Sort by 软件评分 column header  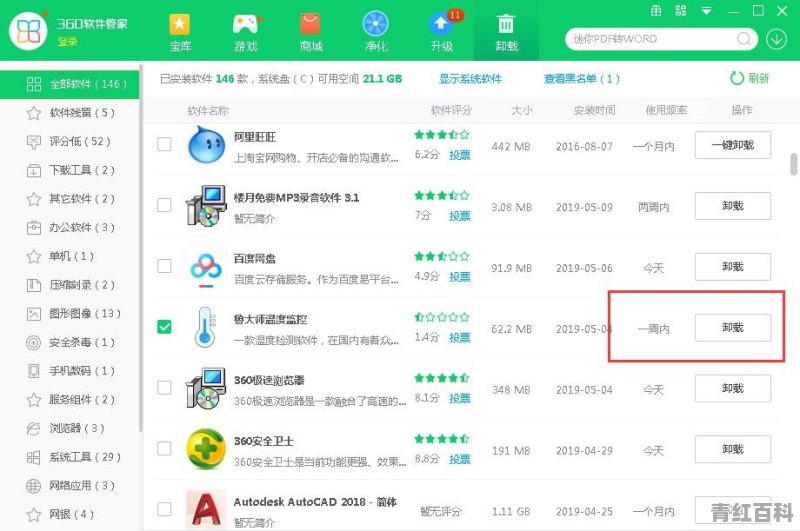(x=451, y=110)
